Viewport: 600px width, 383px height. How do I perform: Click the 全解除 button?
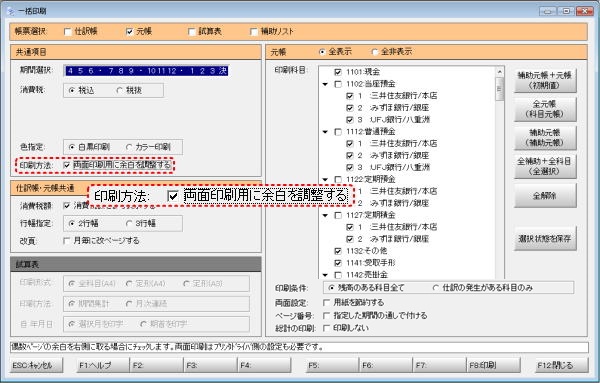[545, 196]
